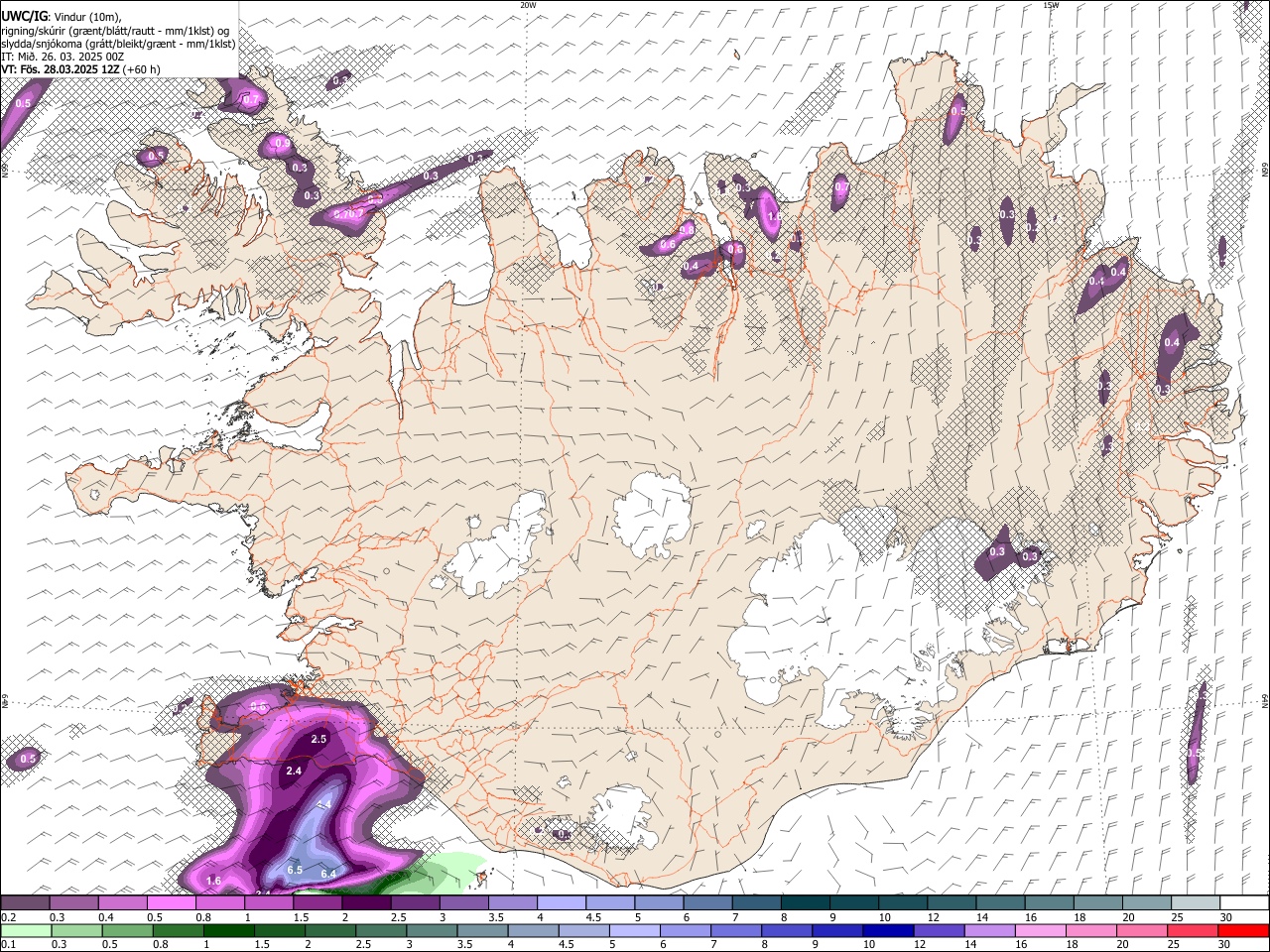Pick the bright red lower-legend swatch right of 30
Screen dimensions: 1270x952
pos(1243,930)
